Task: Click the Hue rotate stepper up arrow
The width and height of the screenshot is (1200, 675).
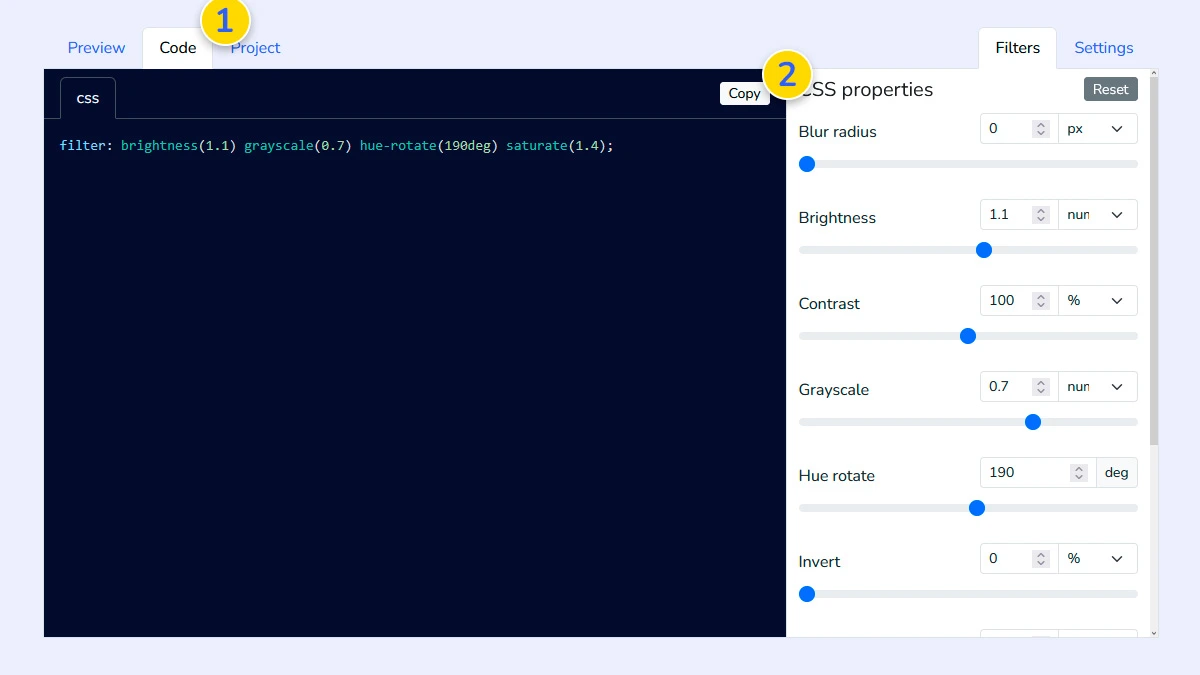Action: pos(1078,467)
